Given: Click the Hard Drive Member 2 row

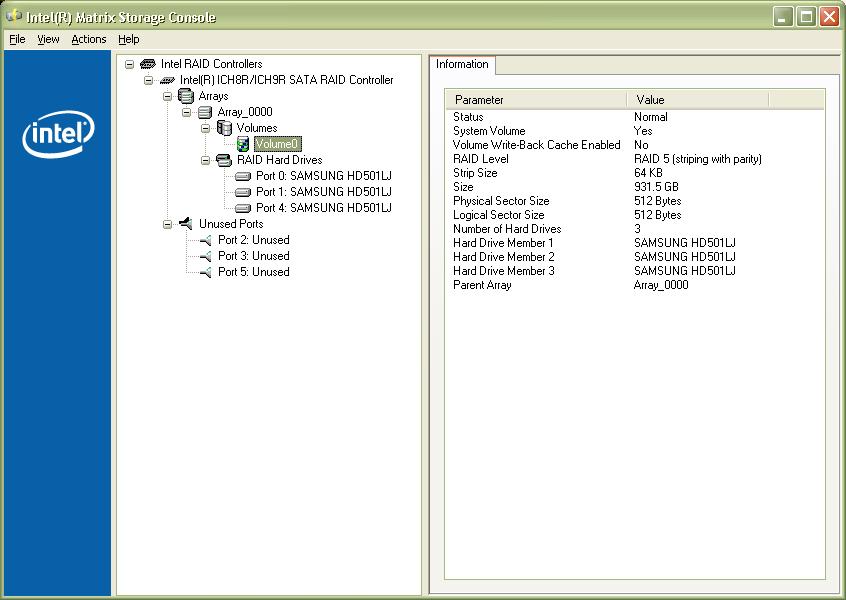Looking at the screenshot, I should (x=634, y=257).
